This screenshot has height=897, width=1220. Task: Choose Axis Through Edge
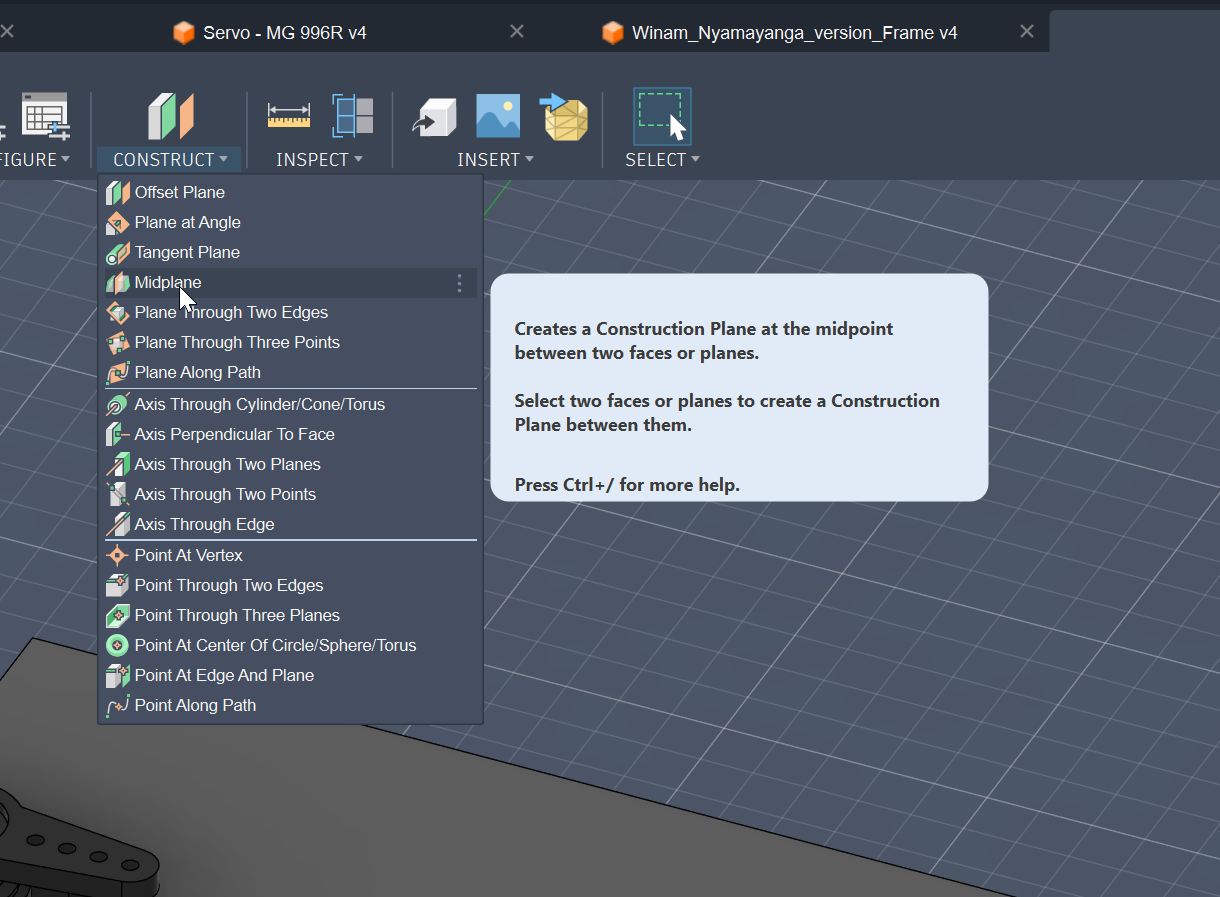[290, 524]
